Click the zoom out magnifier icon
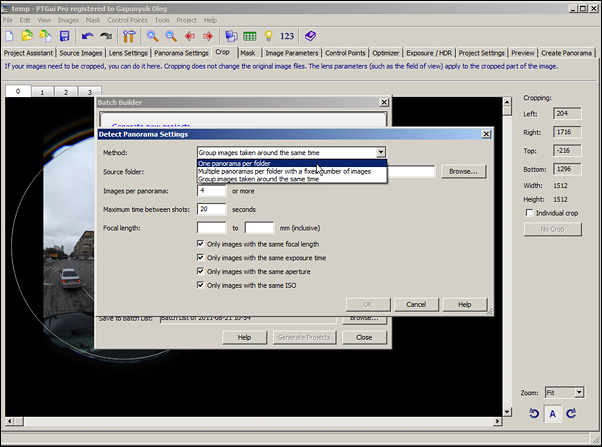Image resolution: width=602 pixels, height=447 pixels. (x=171, y=36)
